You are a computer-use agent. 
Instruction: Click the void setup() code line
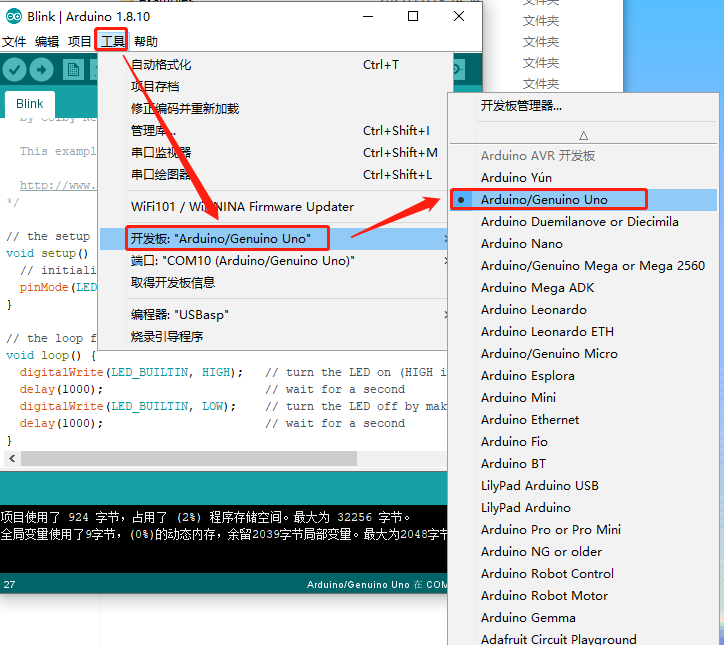click(47, 253)
